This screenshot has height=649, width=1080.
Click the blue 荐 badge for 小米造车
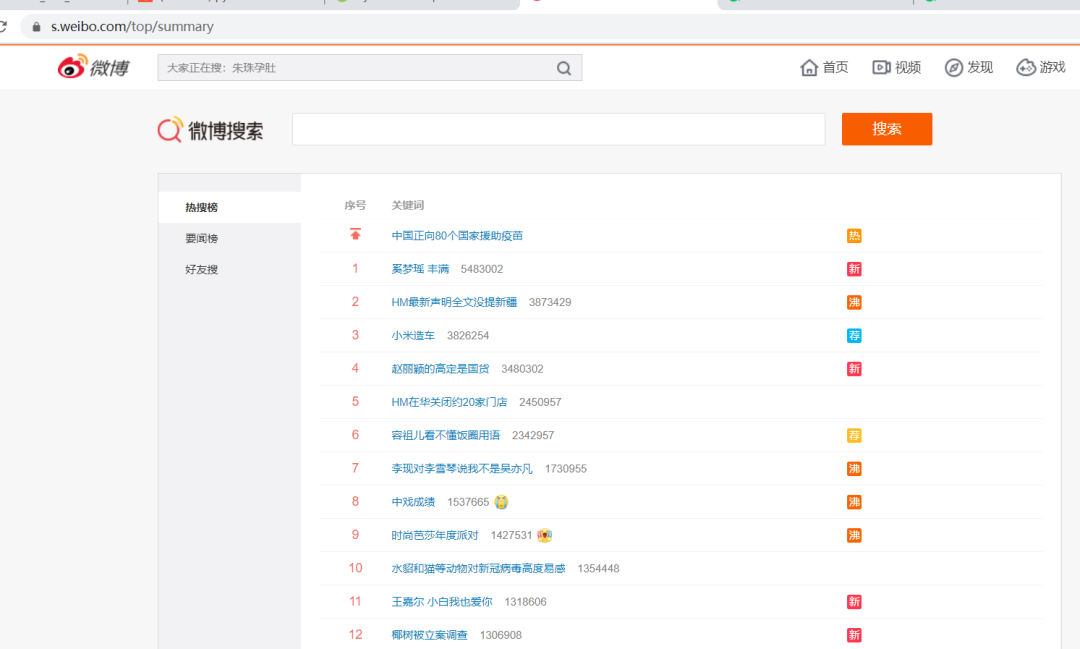click(x=854, y=336)
